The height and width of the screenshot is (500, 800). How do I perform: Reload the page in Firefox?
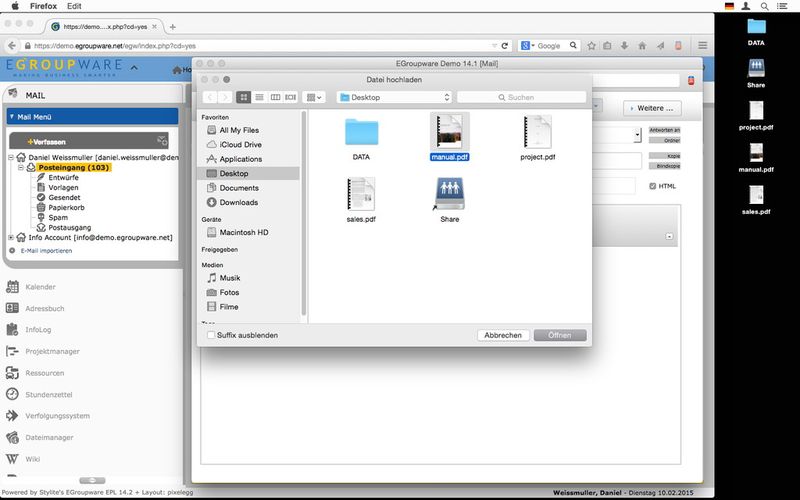coord(505,45)
